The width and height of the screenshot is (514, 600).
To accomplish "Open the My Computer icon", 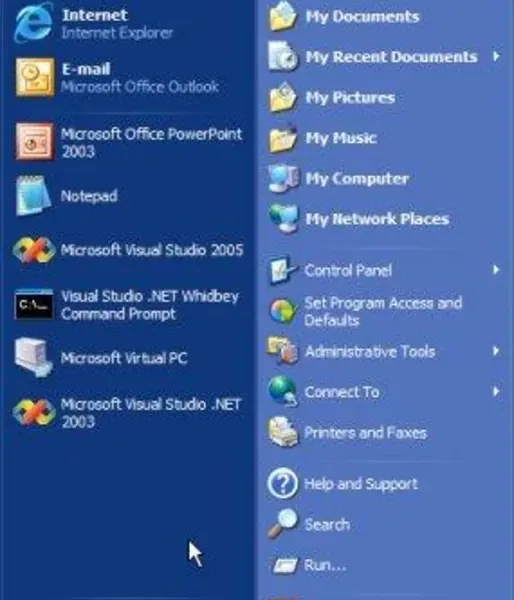I will coord(283,179).
